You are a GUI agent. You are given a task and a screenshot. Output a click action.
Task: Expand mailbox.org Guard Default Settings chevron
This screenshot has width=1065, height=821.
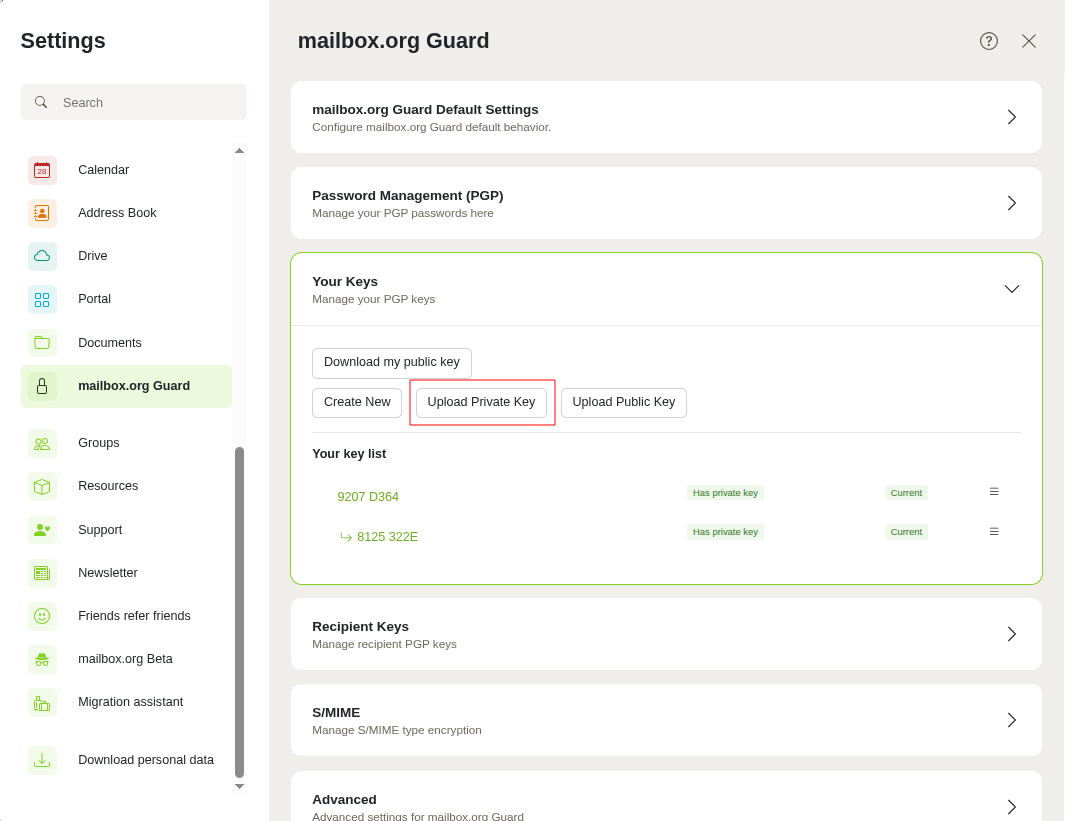(x=1012, y=117)
